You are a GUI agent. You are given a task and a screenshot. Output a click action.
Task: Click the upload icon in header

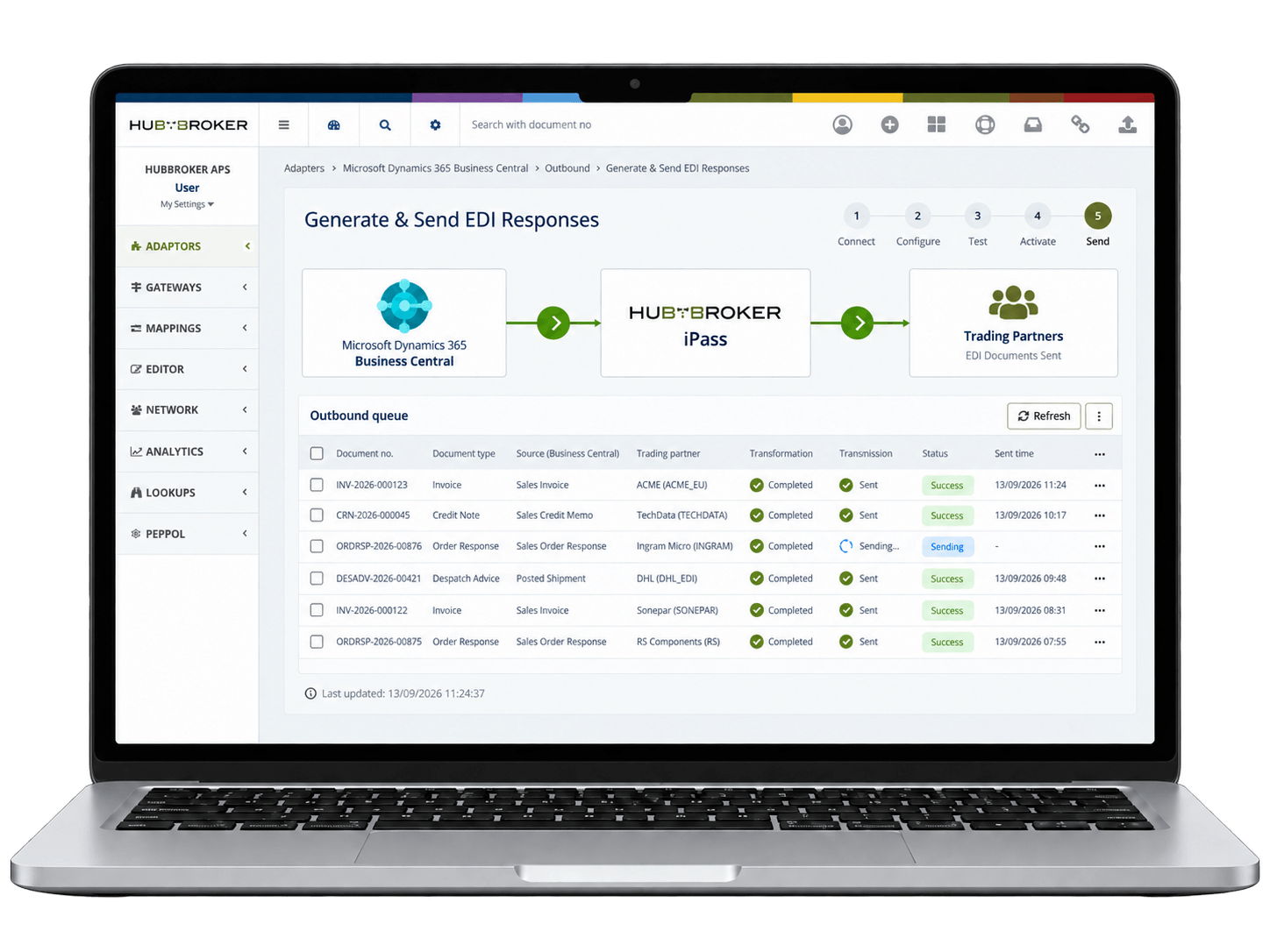coord(1128,125)
